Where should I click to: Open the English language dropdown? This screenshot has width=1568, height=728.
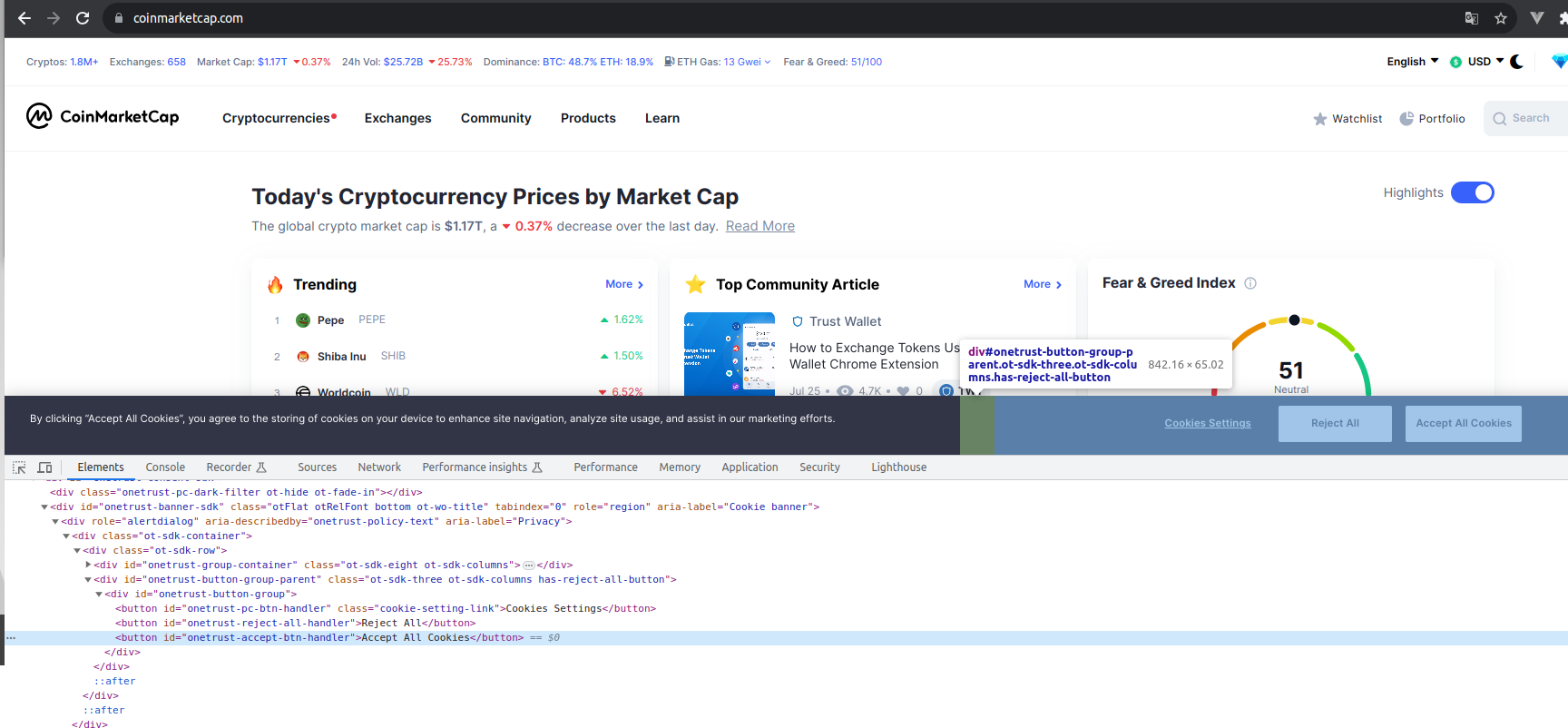[1412, 62]
